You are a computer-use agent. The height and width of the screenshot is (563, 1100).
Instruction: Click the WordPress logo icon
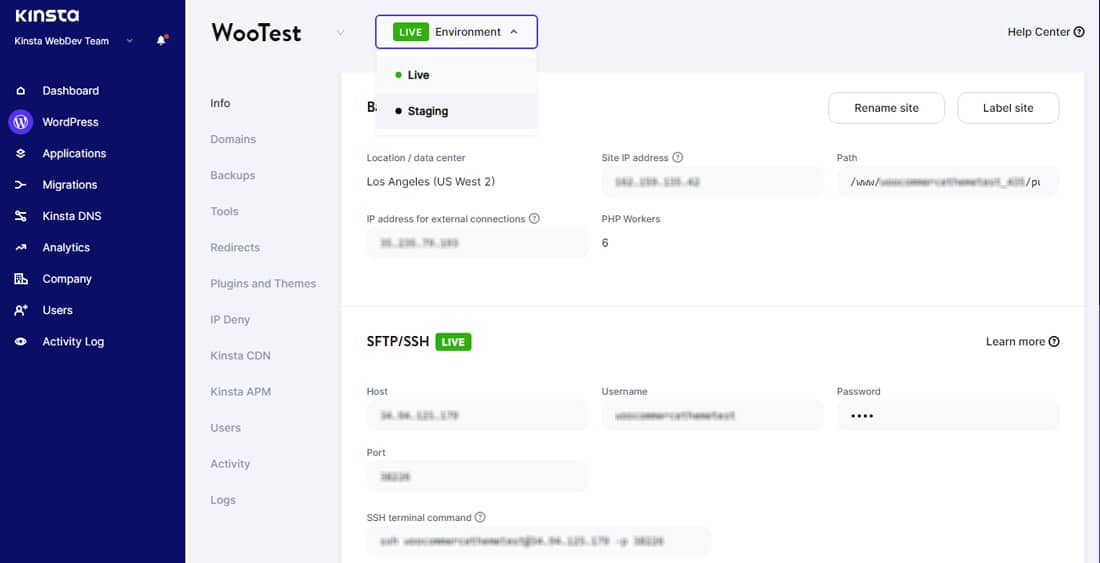(21, 122)
